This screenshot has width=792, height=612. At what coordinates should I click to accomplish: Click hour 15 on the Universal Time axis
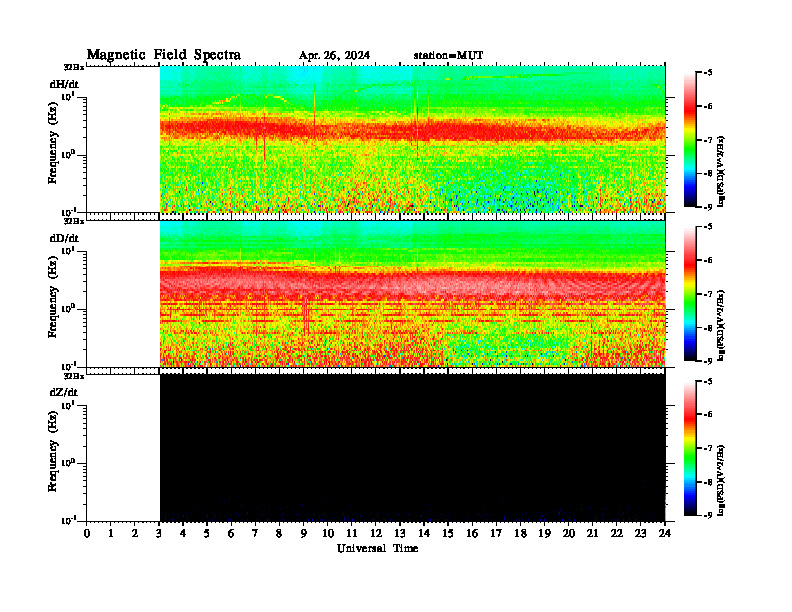(448, 533)
